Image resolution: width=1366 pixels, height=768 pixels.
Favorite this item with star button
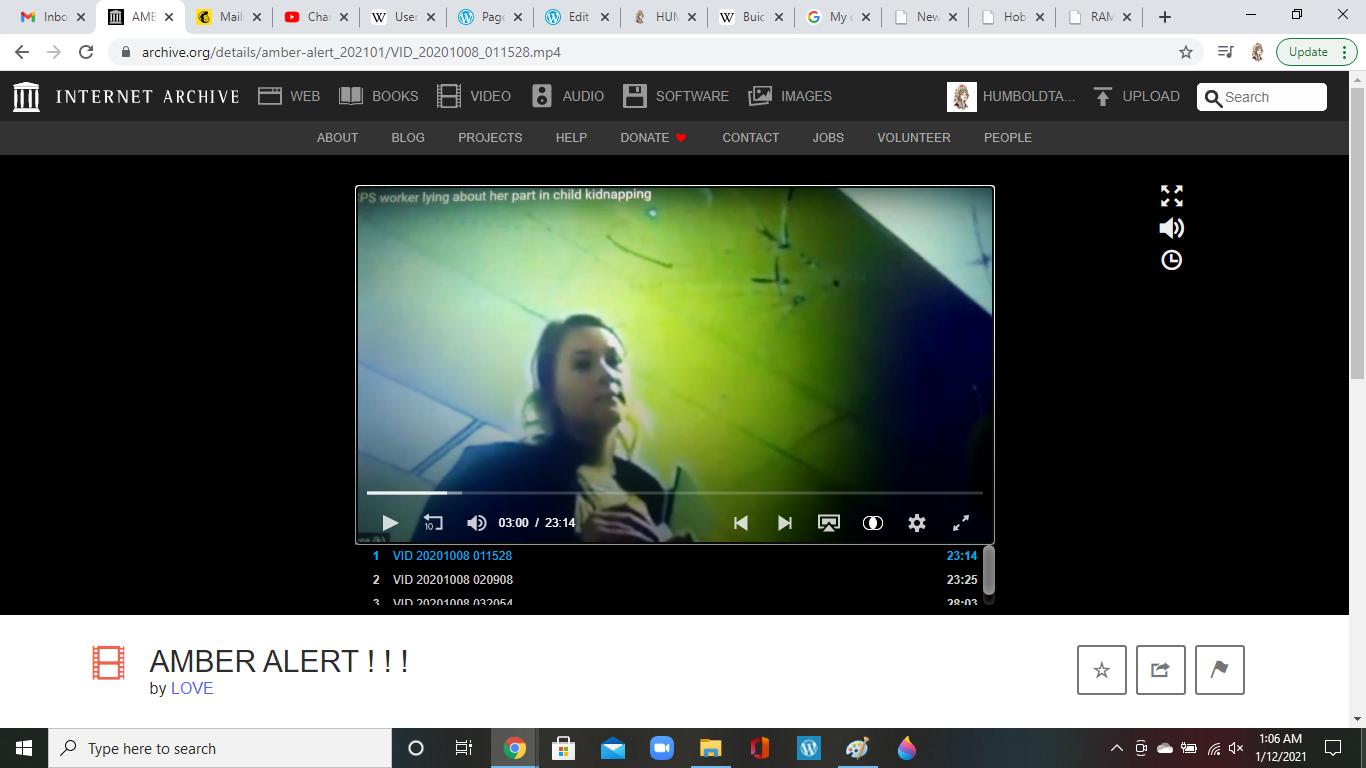tap(1102, 670)
